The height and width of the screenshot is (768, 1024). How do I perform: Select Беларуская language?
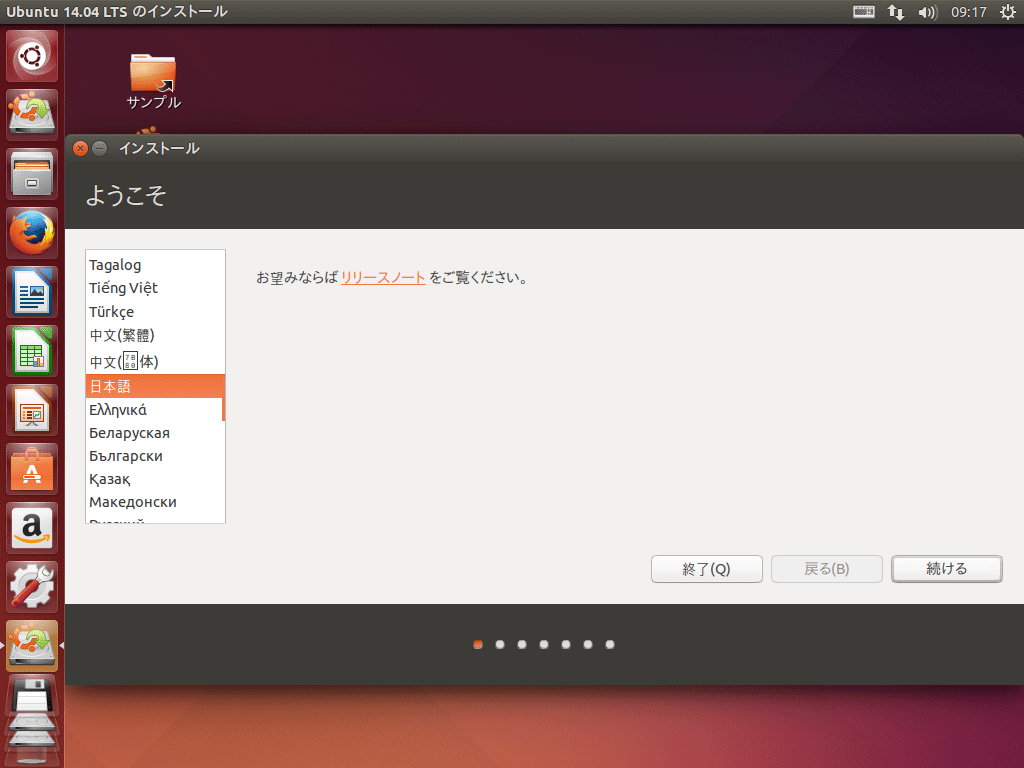154,433
